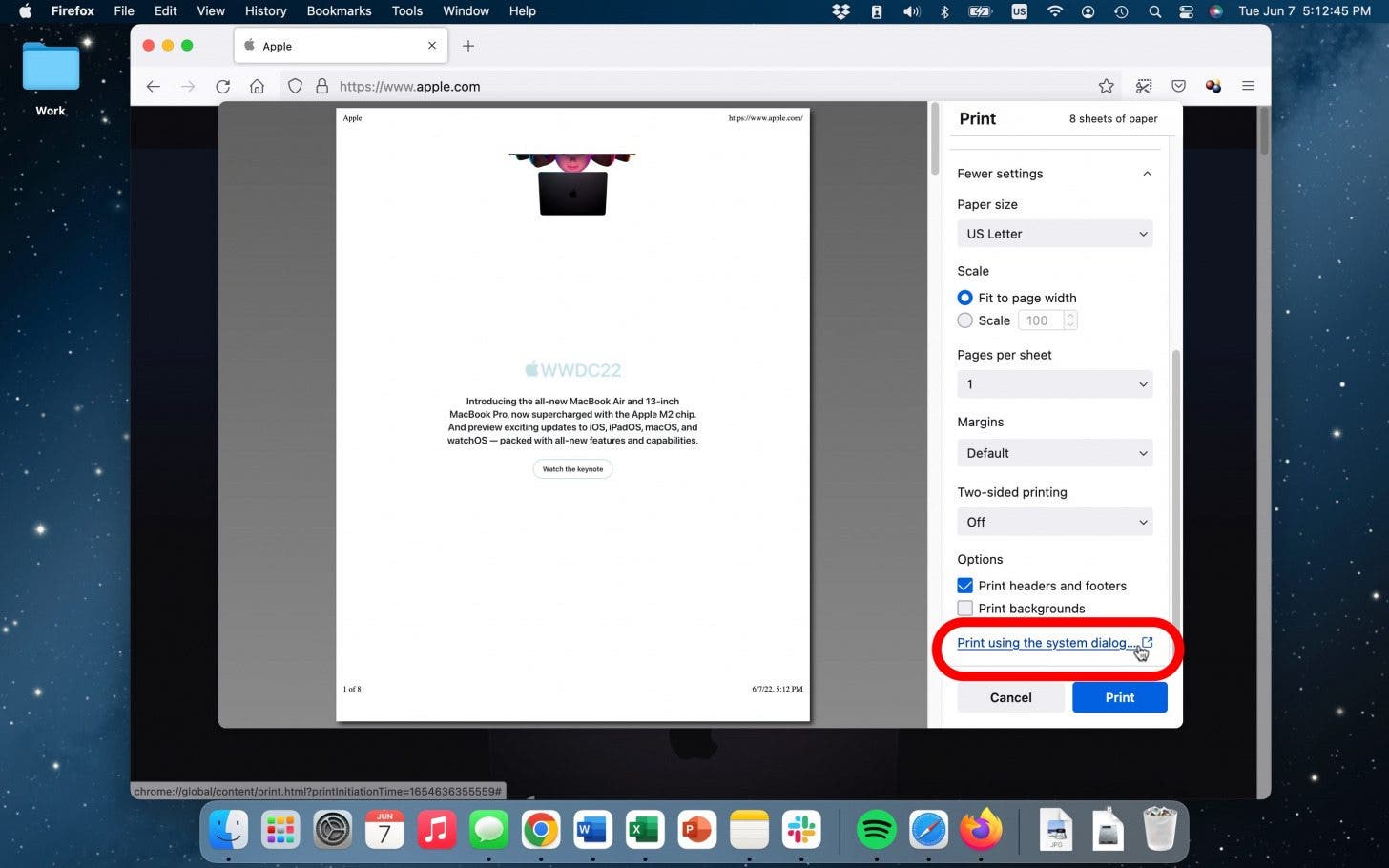Image resolution: width=1389 pixels, height=868 pixels.
Task: Open the Bookmarks menu in the menu bar
Action: click(339, 11)
